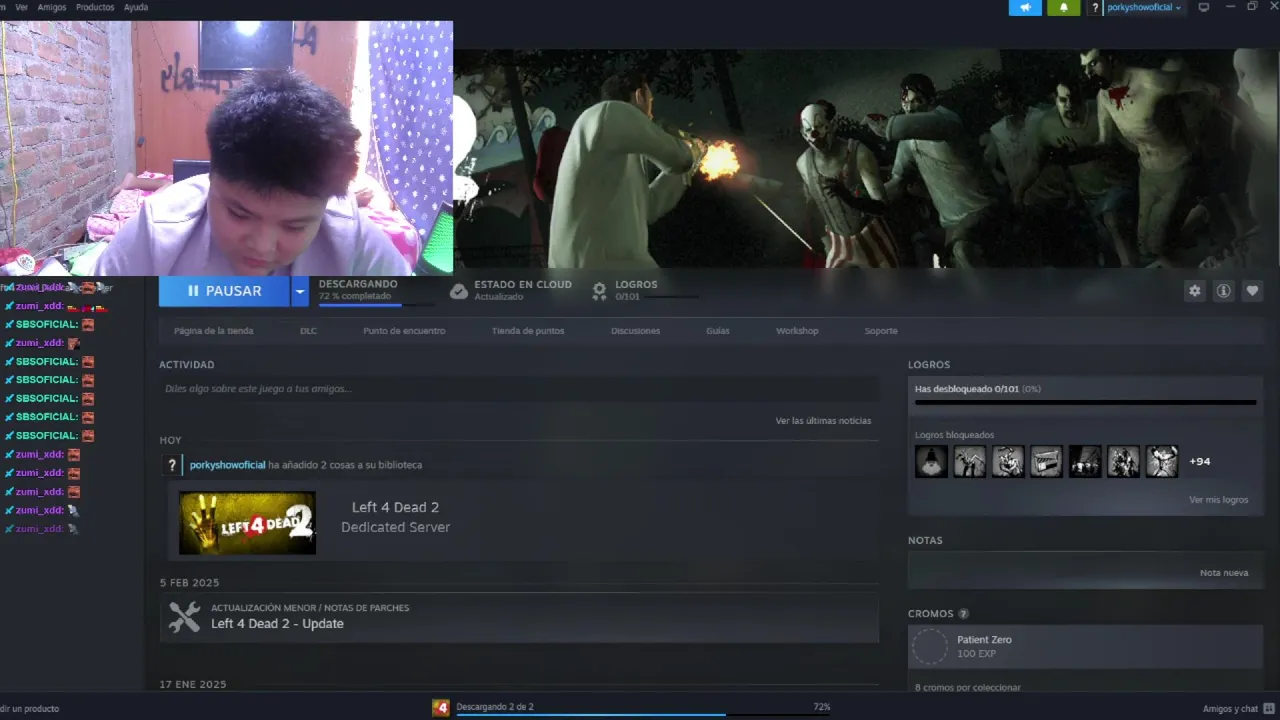This screenshot has height=720, width=1280.
Task: Click the fourth locked achievement icon
Action: pos(1046,461)
